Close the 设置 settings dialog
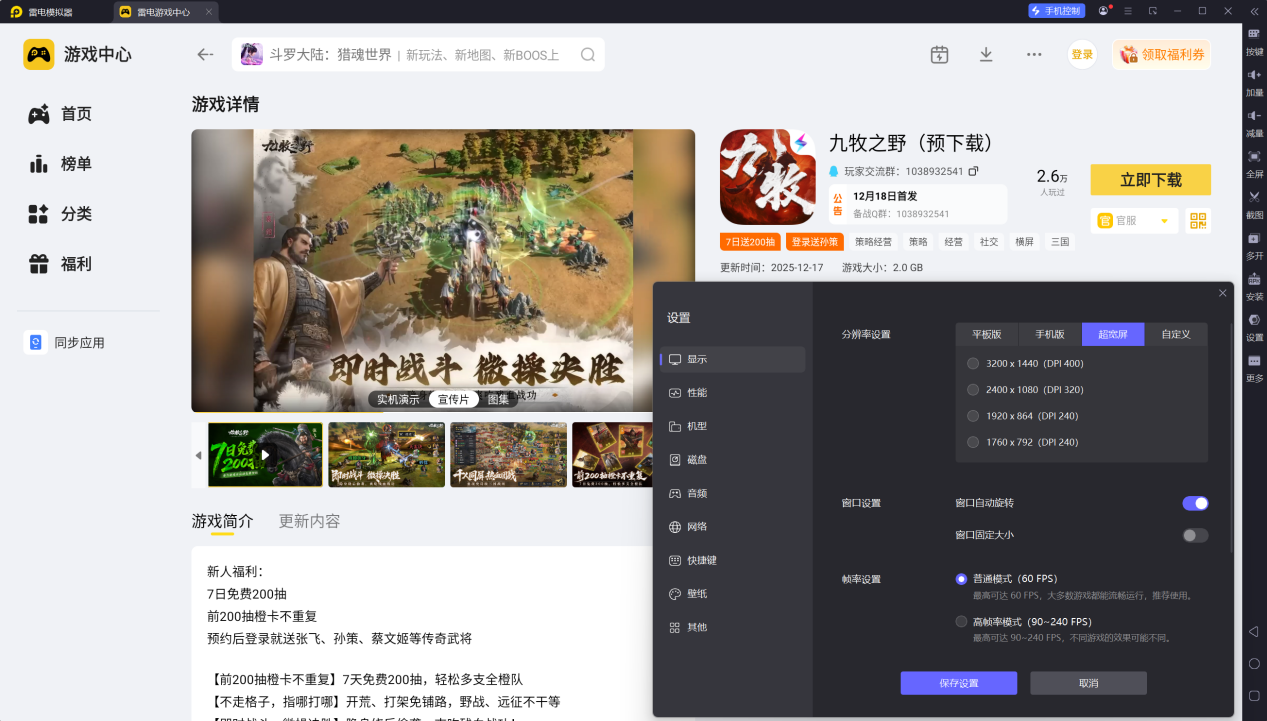The height and width of the screenshot is (721, 1267). (x=1222, y=293)
